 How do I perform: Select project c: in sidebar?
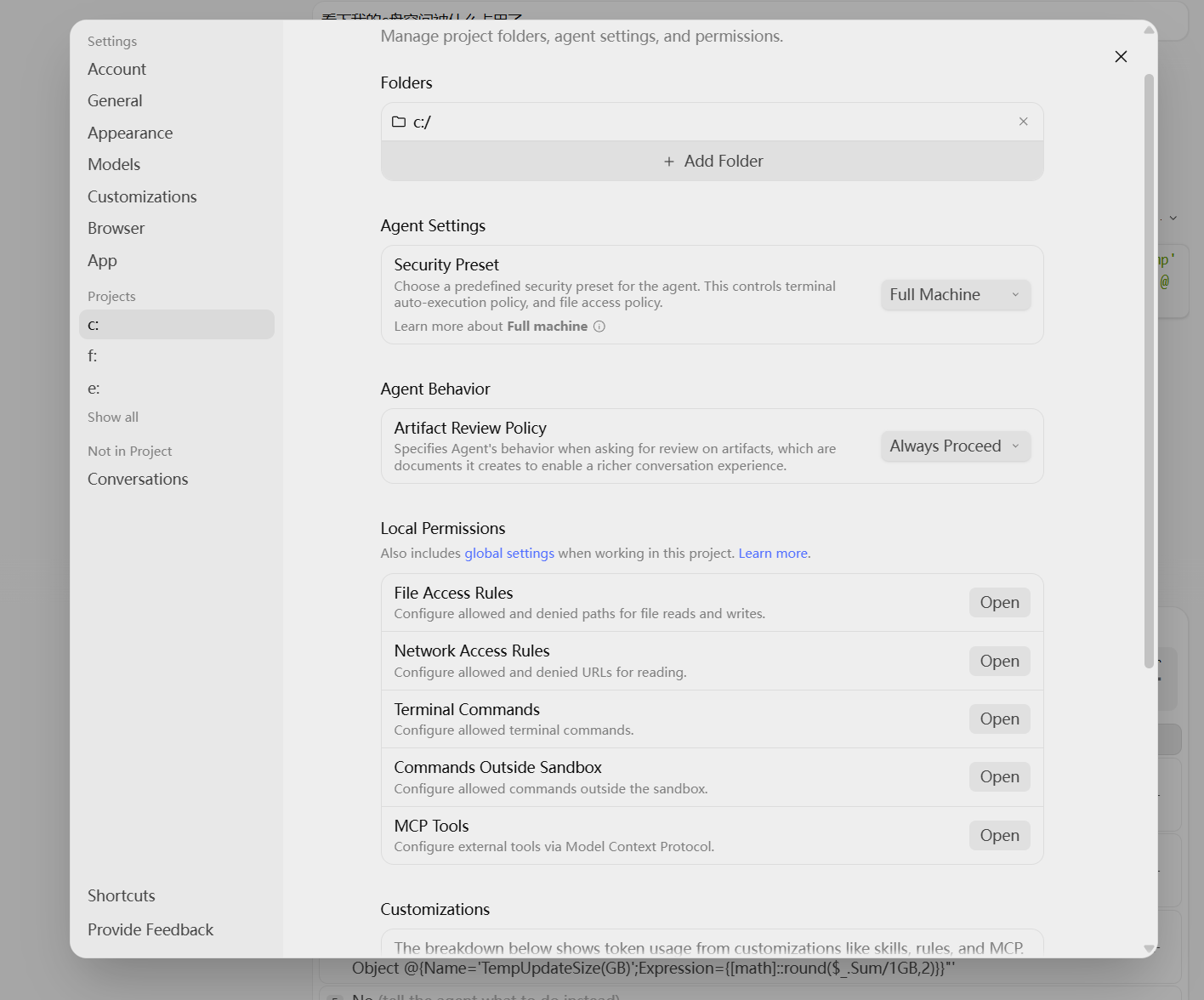point(177,325)
